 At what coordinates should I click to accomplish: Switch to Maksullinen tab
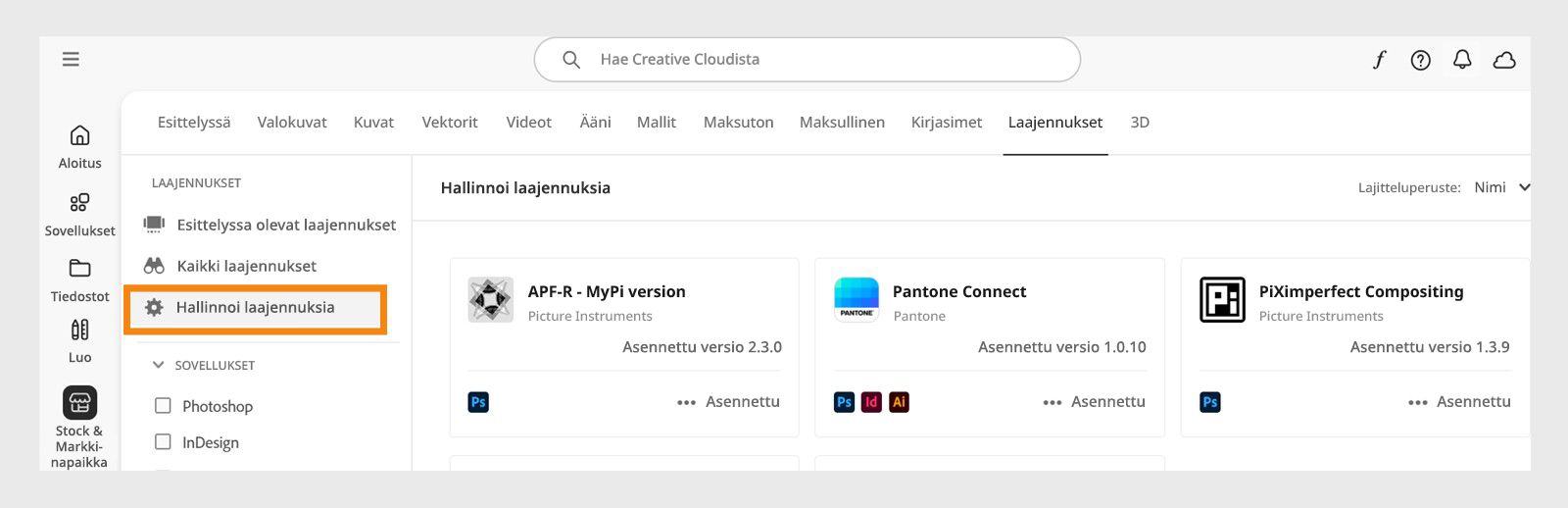point(842,123)
